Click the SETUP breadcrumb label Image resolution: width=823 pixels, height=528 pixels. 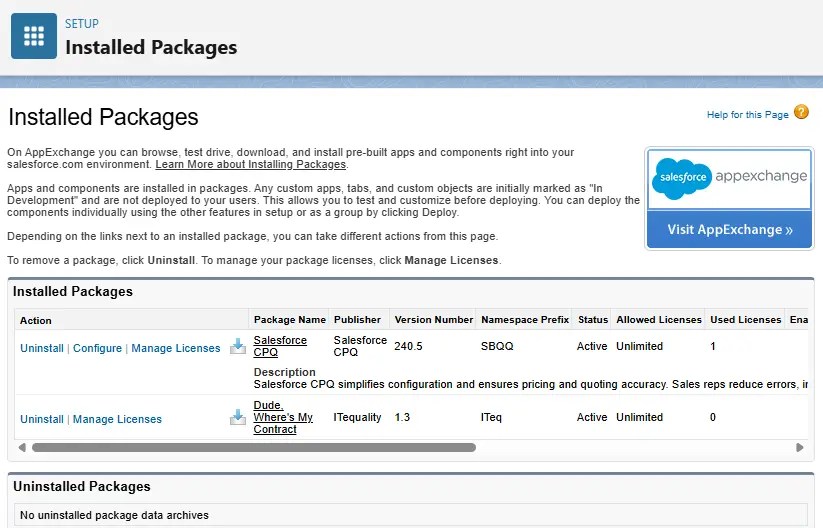82,24
